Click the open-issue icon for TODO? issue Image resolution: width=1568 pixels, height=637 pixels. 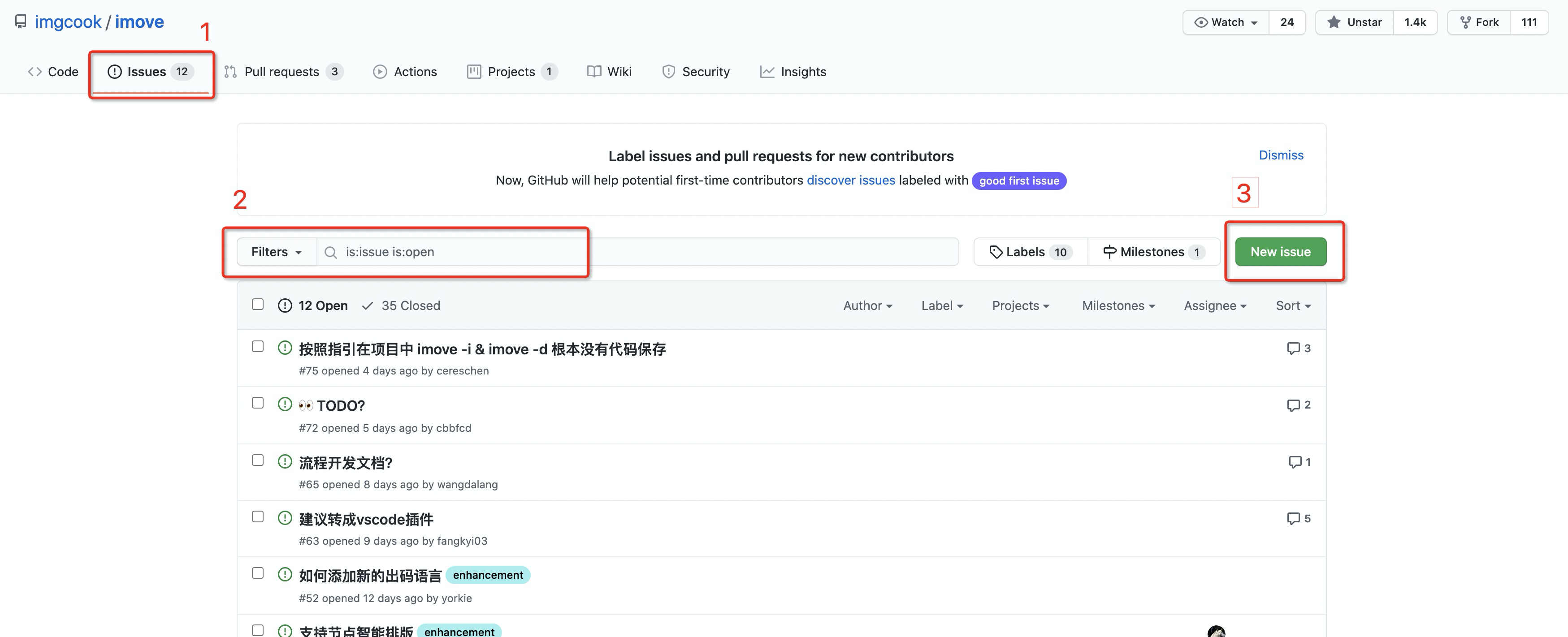pos(284,405)
